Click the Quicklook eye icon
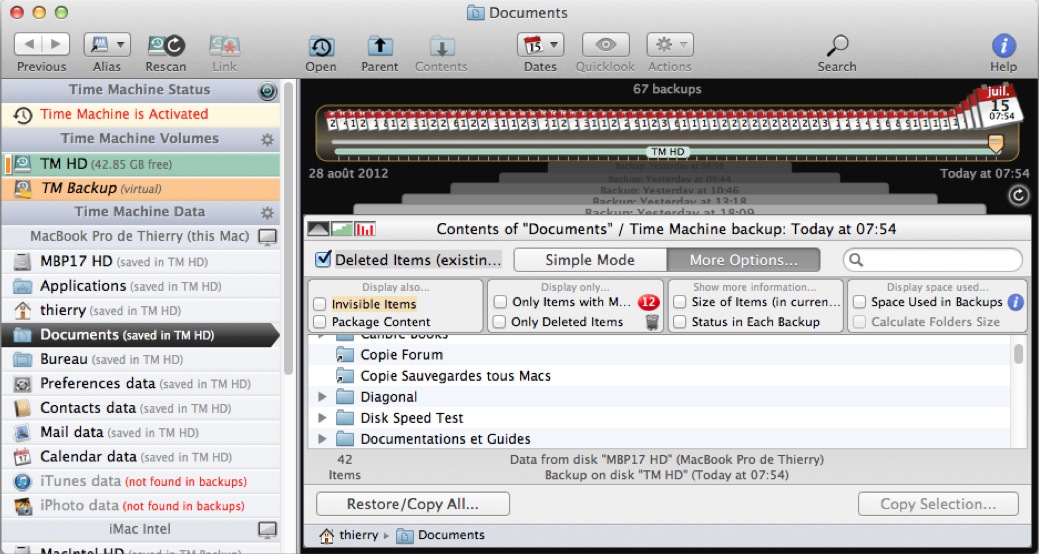The height and width of the screenshot is (554, 1039). pos(606,44)
